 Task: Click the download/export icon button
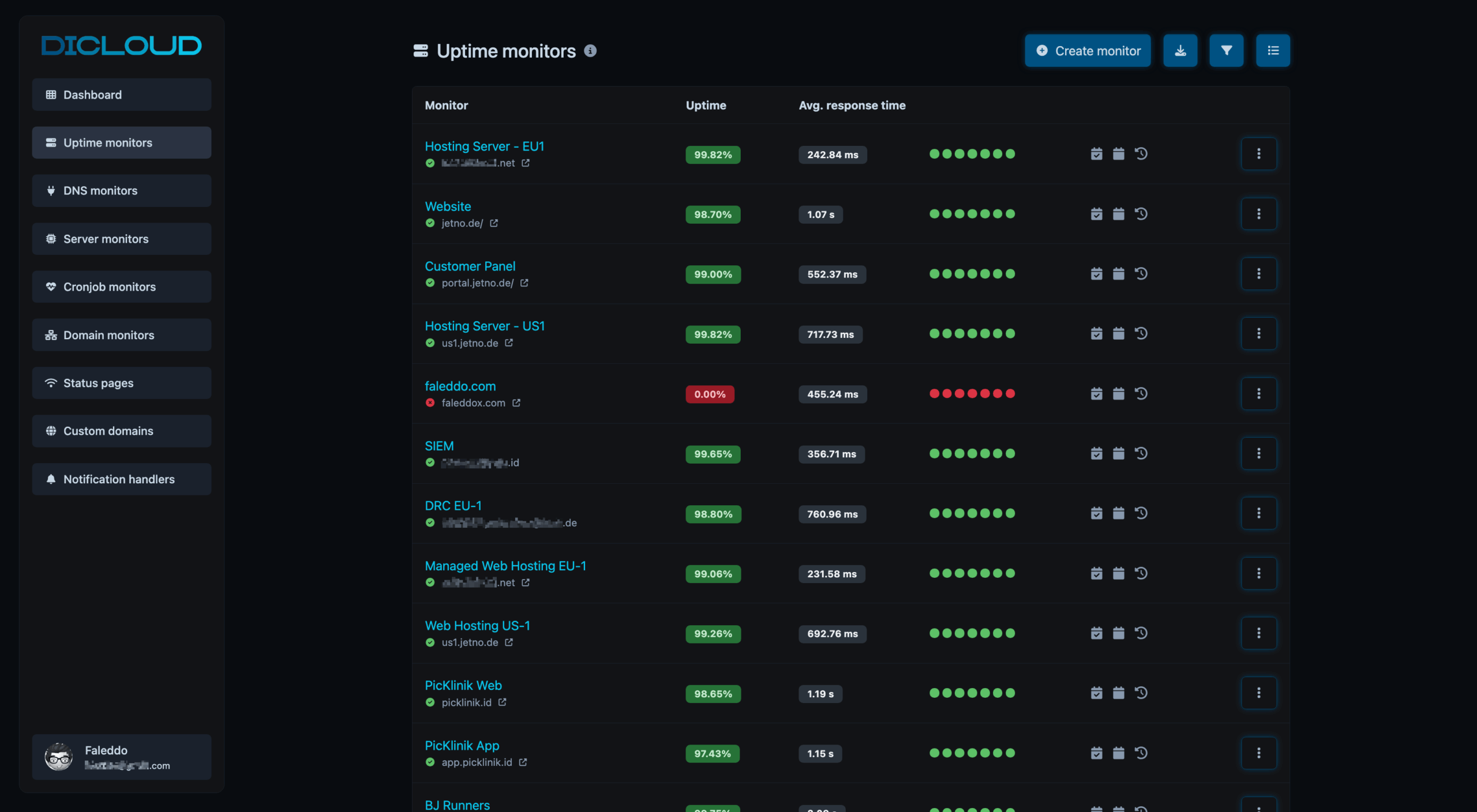click(x=1180, y=51)
